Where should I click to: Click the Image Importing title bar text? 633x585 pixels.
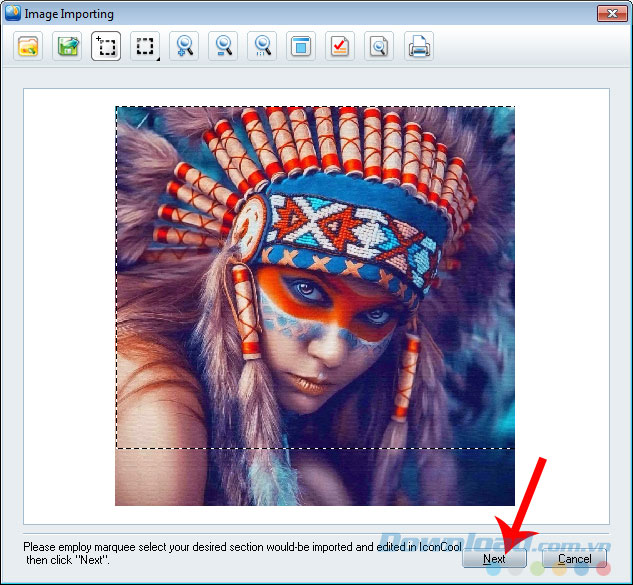click(69, 14)
